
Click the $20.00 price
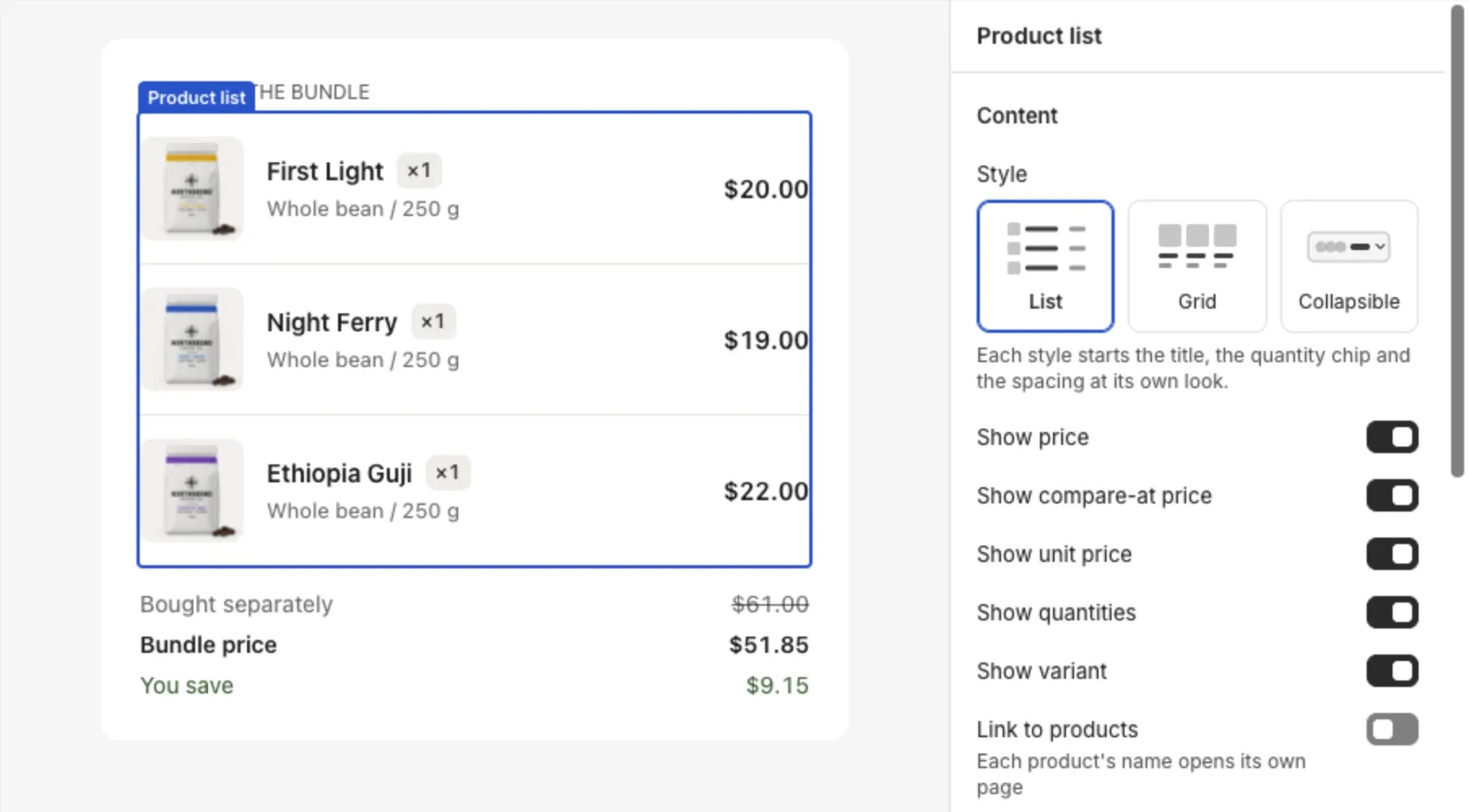coord(765,189)
